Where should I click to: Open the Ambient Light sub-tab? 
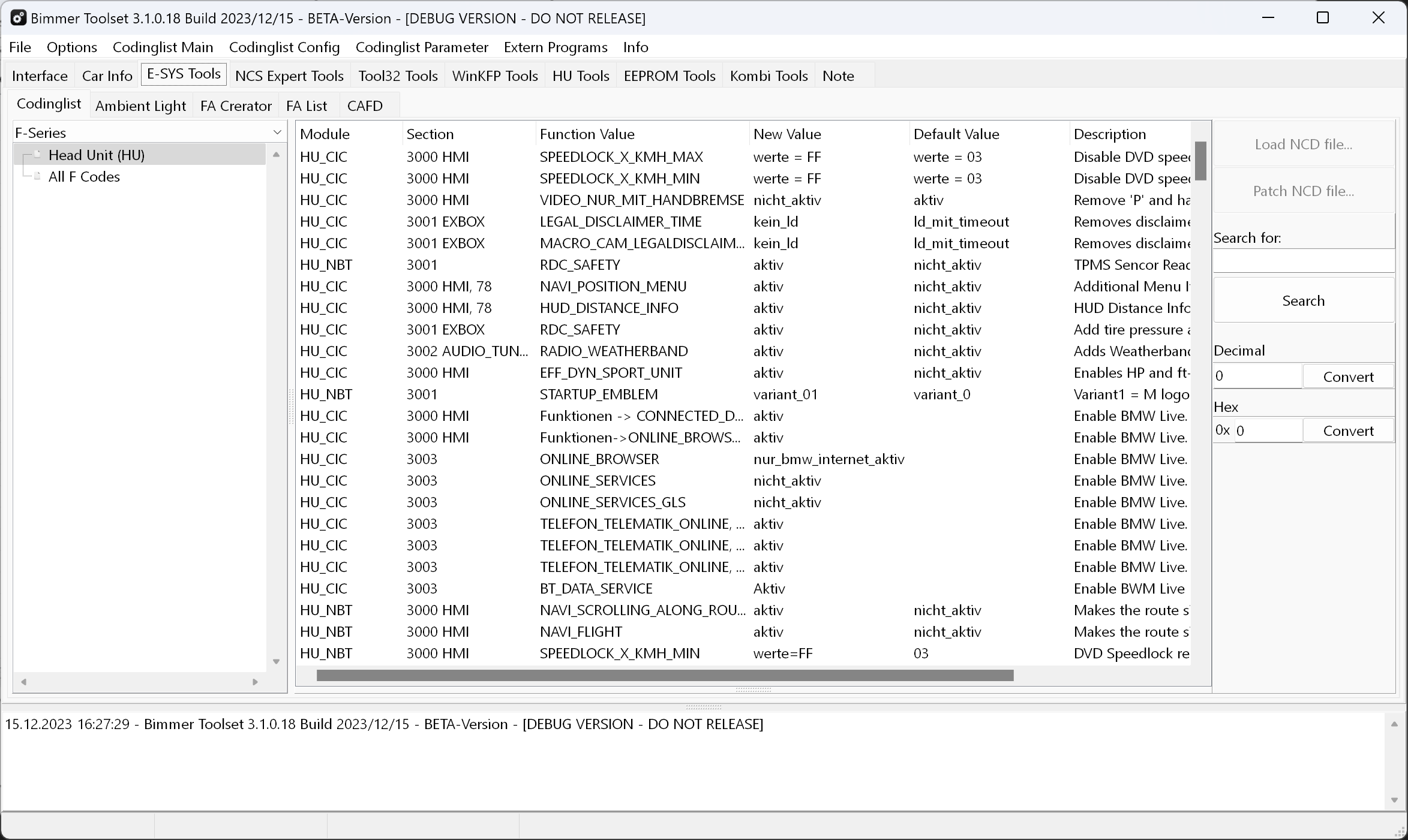pos(140,106)
